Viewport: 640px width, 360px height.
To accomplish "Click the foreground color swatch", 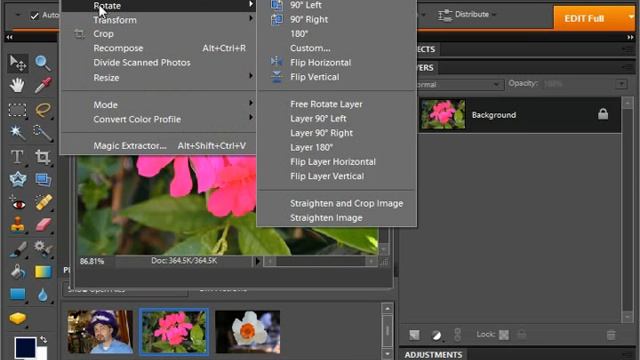I will [x=25, y=347].
